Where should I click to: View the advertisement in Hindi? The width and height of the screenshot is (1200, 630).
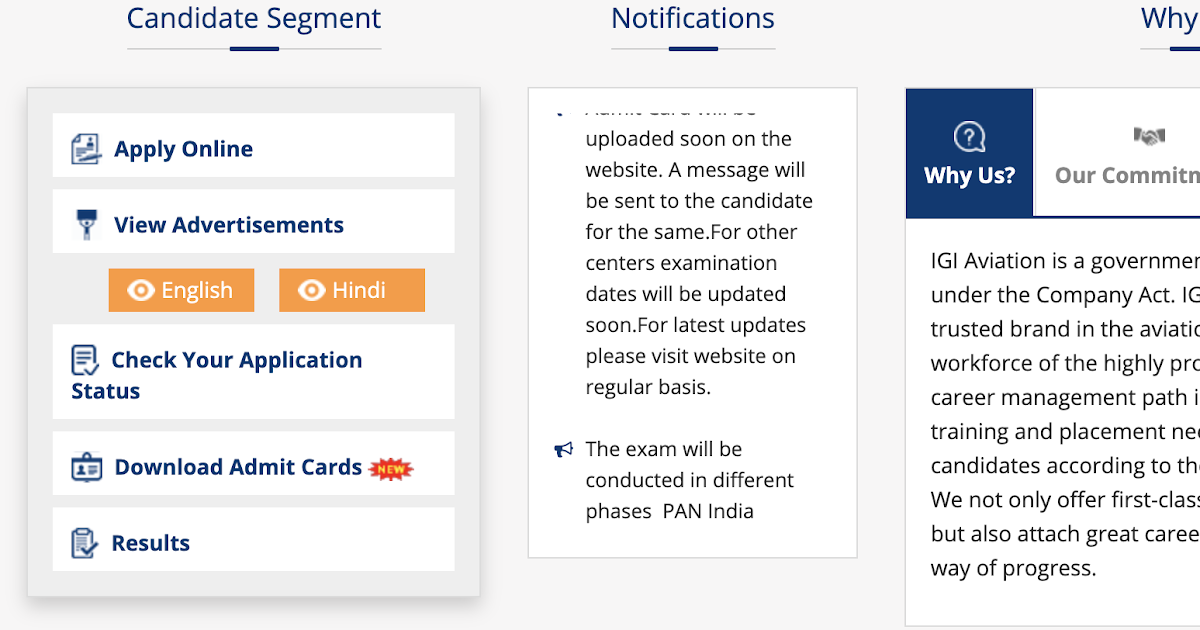click(x=352, y=290)
